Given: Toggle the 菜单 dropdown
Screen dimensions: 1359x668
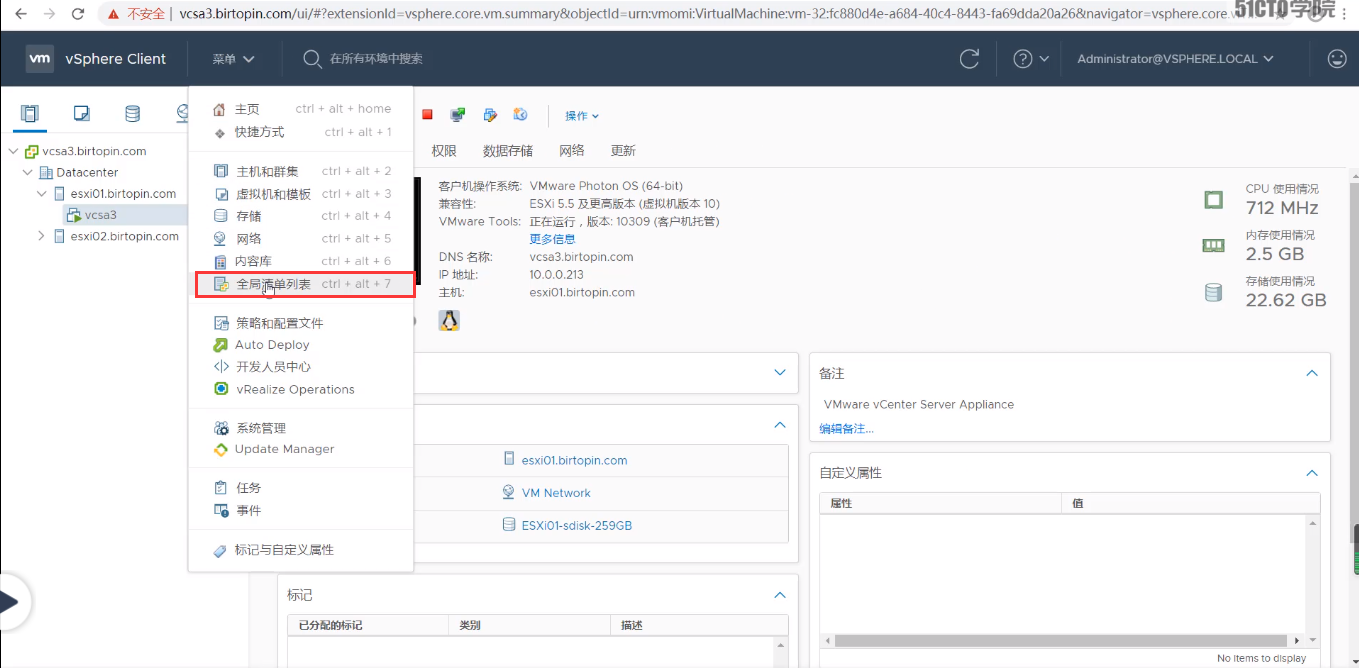Looking at the screenshot, I should tap(233, 59).
